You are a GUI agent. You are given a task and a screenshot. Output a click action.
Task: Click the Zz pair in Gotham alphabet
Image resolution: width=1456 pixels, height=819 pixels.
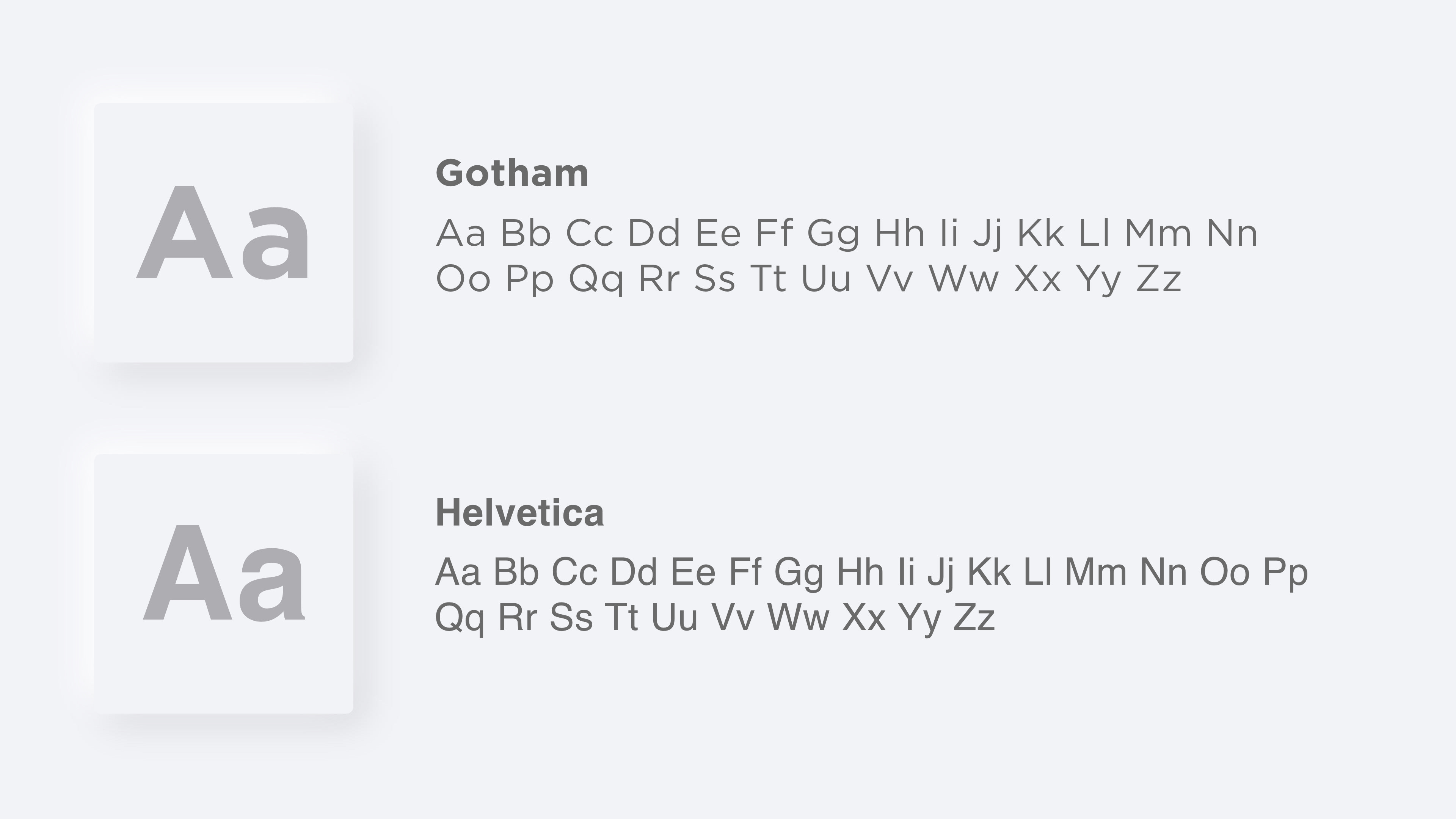1159,279
